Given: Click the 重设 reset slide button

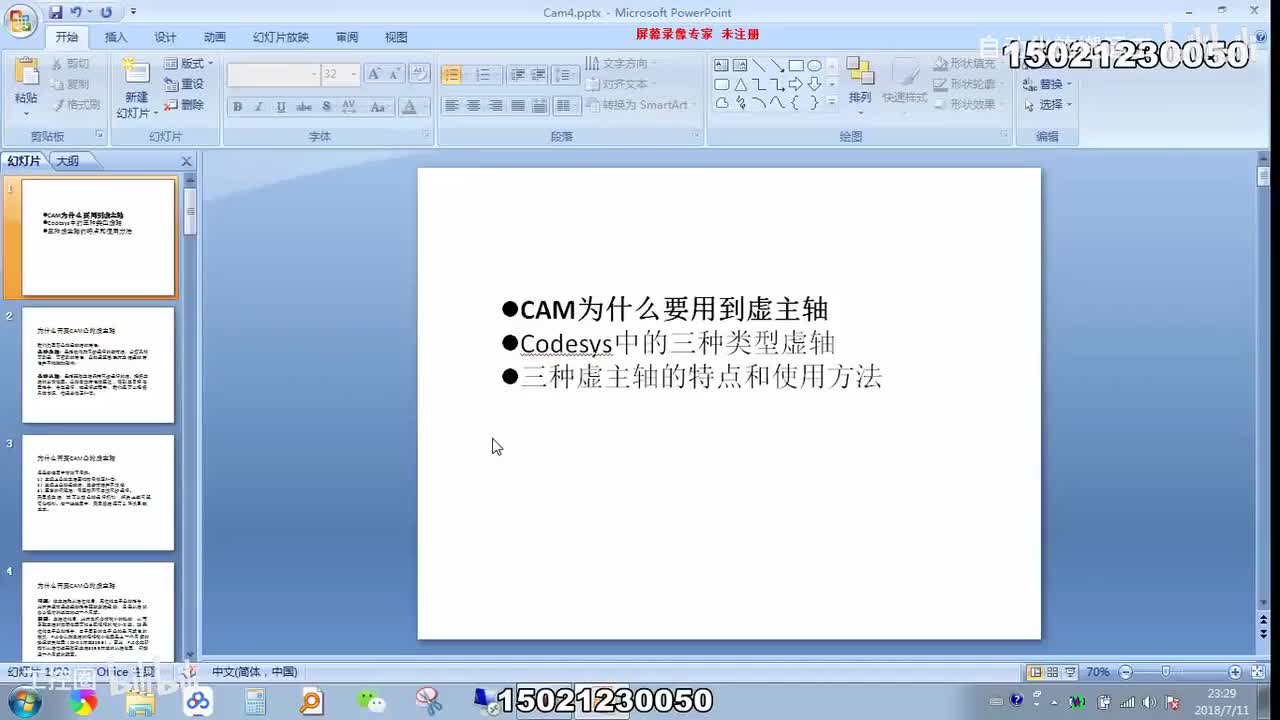Looking at the screenshot, I should pos(184,84).
